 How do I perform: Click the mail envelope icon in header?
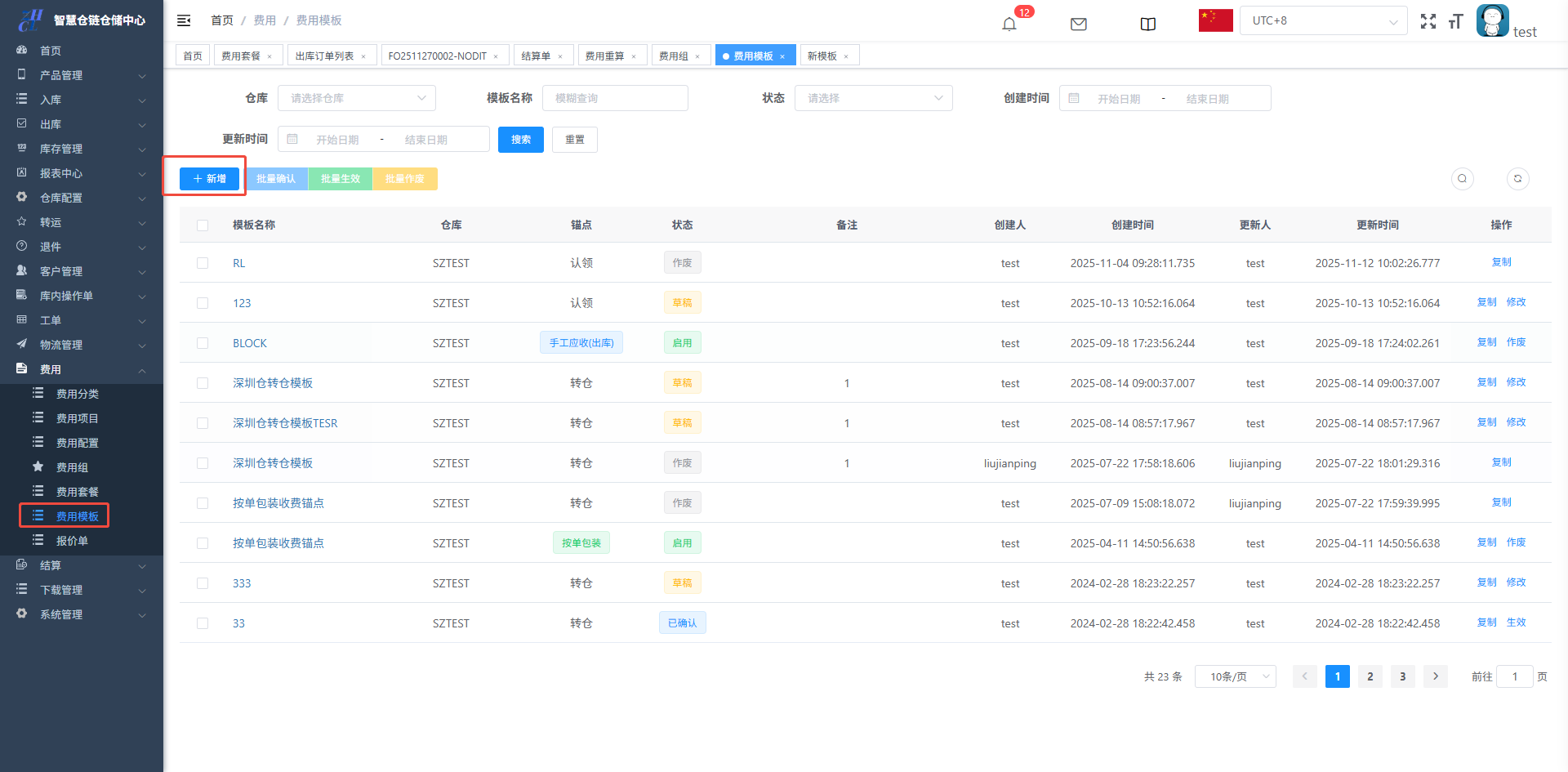(x=1078, y=24)
